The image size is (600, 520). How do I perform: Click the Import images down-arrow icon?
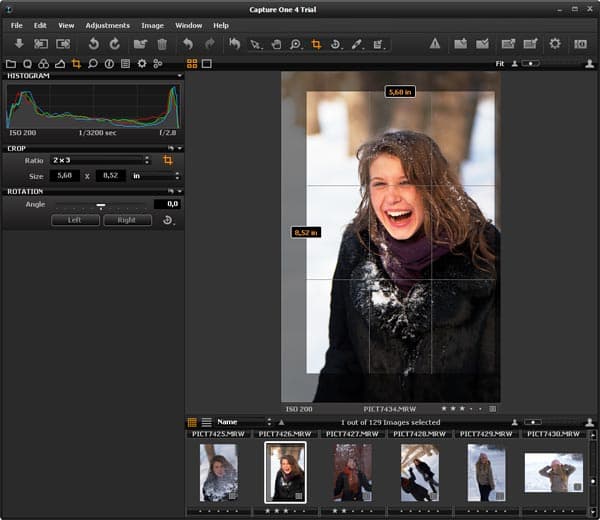[x=19, y=44]
